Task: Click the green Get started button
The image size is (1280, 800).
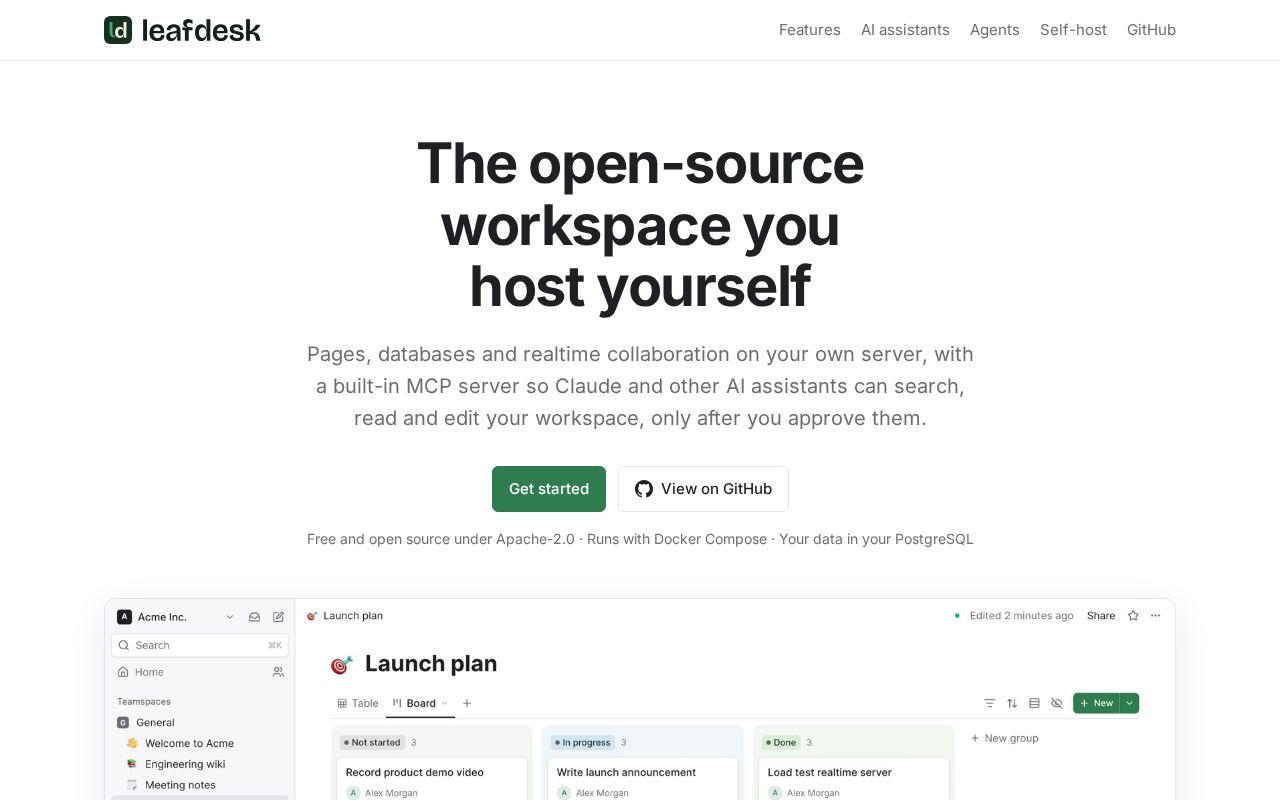Action: 549,489
